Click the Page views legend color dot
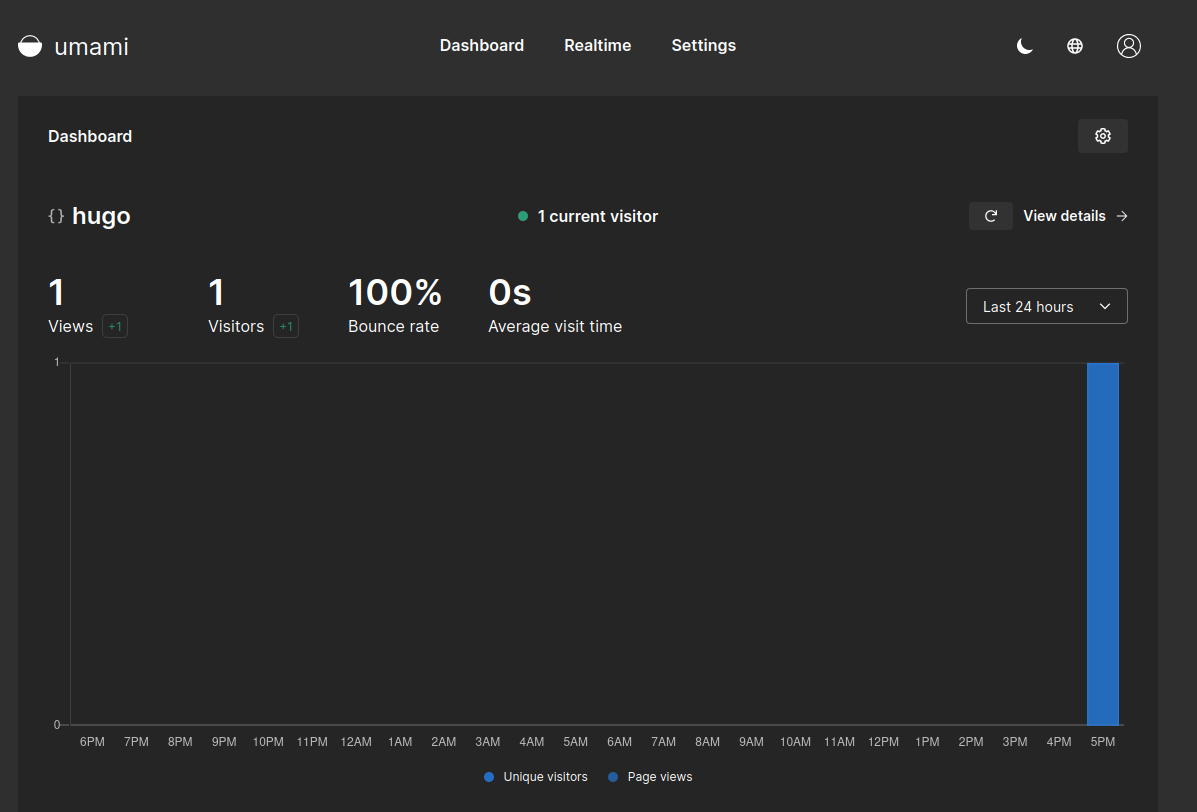The width and height of the screenshot is (1197, 812). 613,777
